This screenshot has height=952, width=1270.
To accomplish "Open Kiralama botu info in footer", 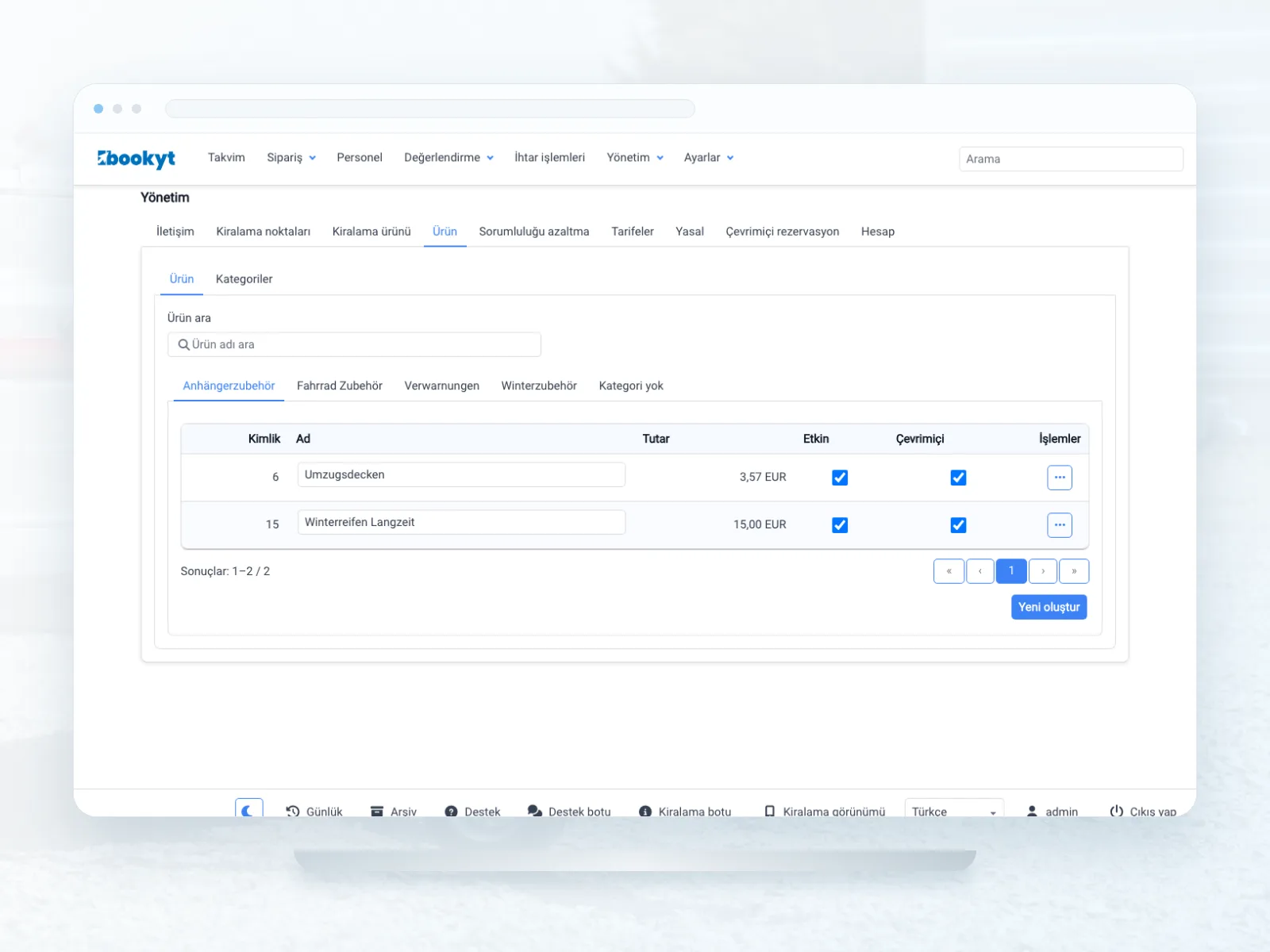I will pyautogui.click(x=685, y=811).
